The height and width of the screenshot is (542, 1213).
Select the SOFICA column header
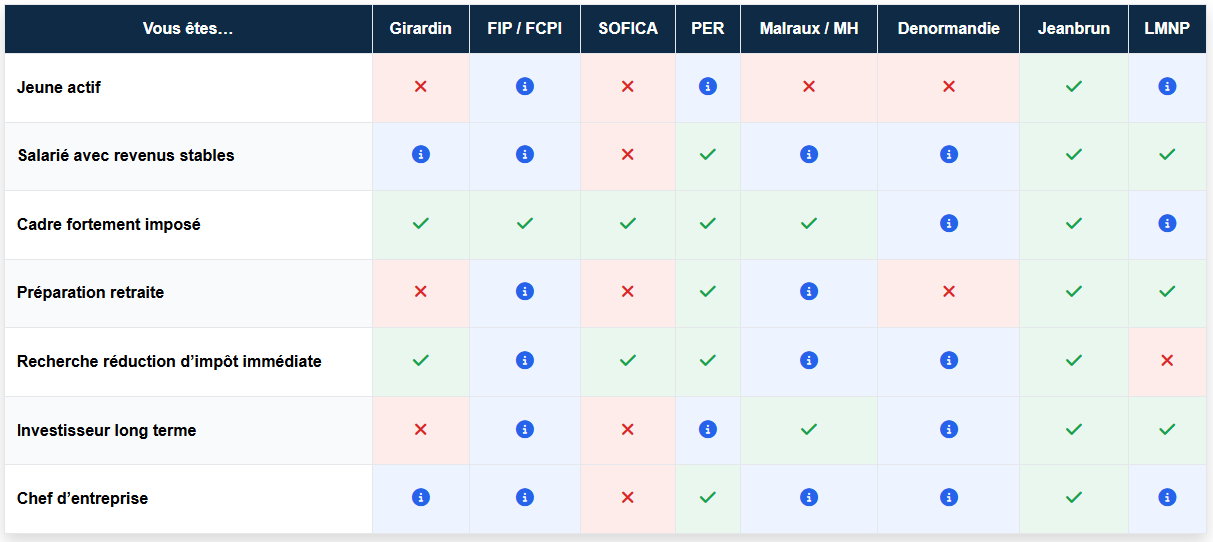coord(628,28)
